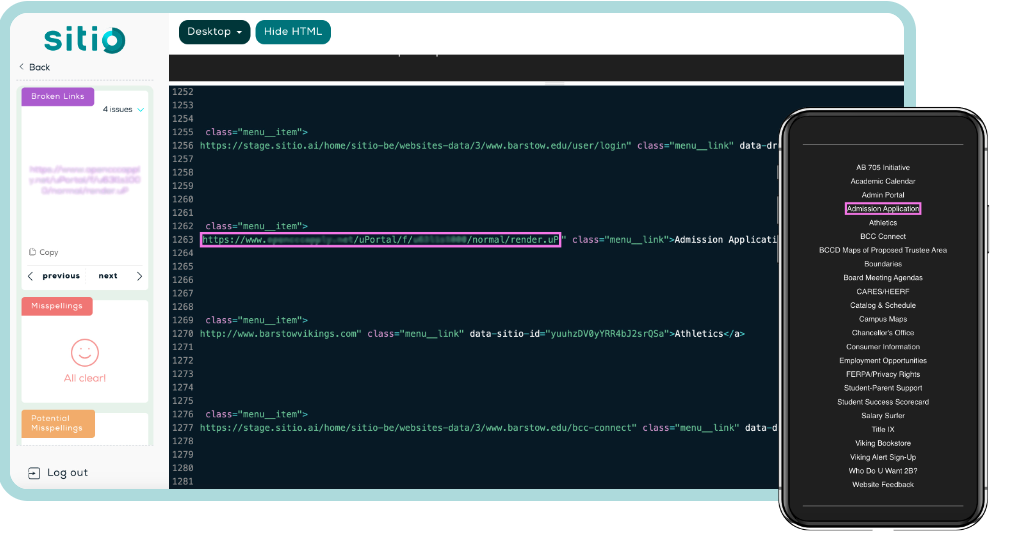Tap Website Feedback in phone menu
1020x547 pixels.
click(x=883, y=485)
